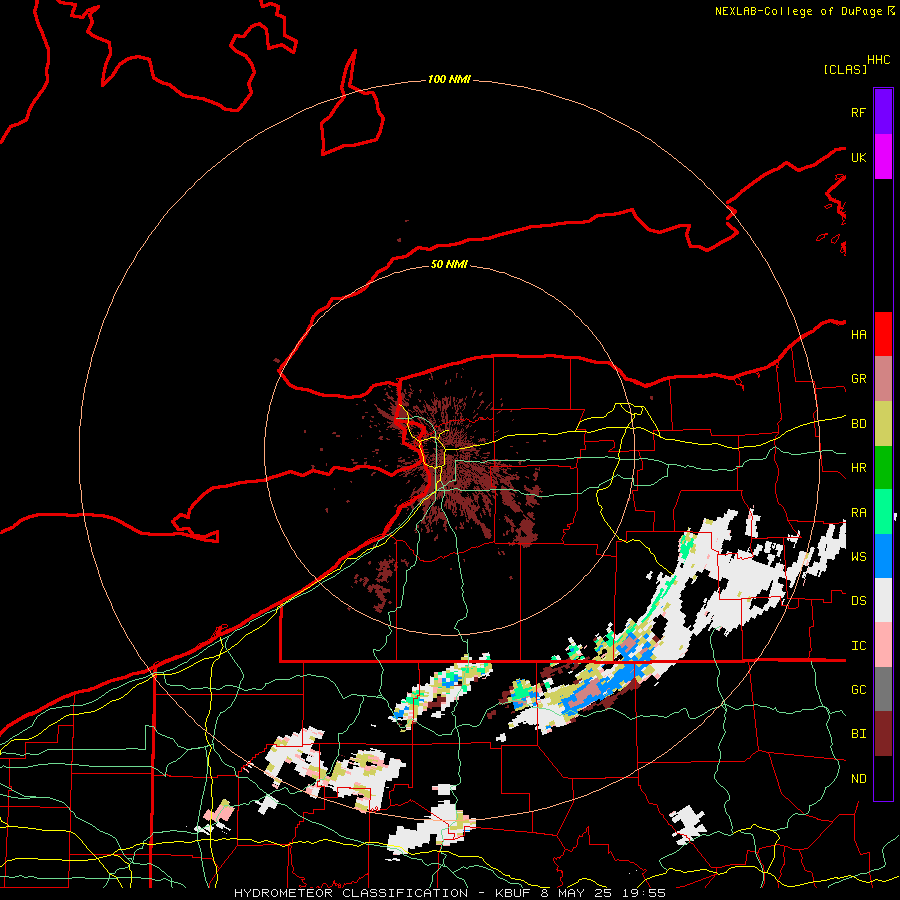Viewport: 900px width, 900px height.
Task: Choose the 'DS' legend label text
Action: [x=858, y=601]
